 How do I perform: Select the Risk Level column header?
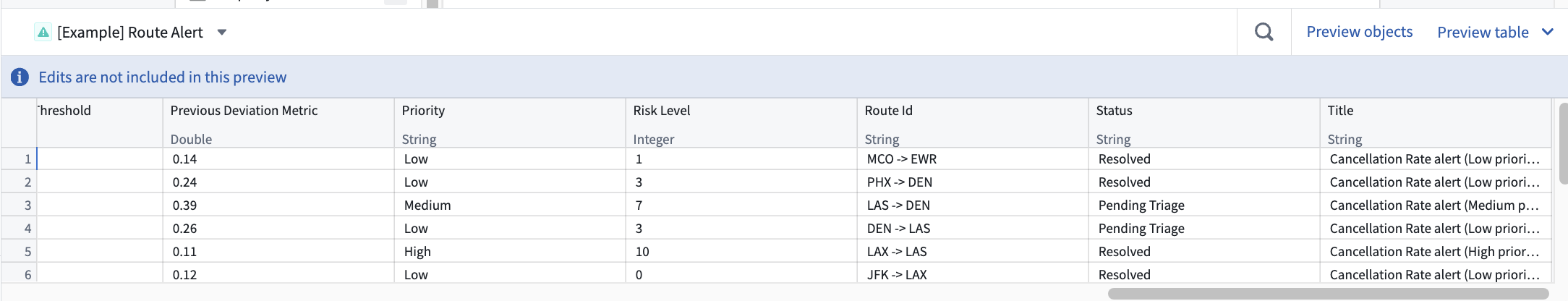click(x=661, y=111)
